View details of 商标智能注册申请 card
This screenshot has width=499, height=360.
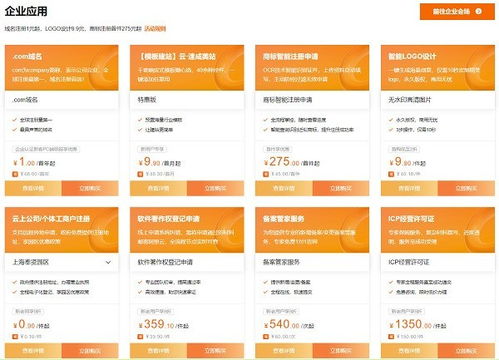284,188
